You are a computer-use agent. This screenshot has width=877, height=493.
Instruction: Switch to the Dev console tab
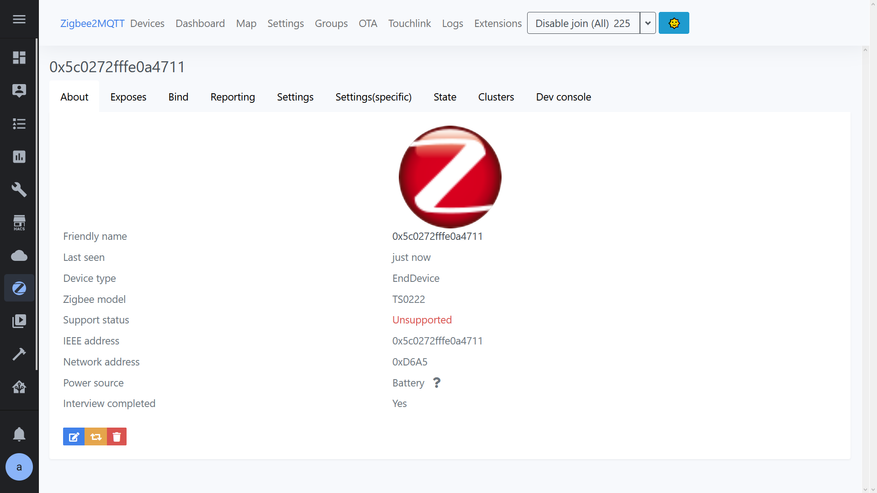tap(563, 97)
